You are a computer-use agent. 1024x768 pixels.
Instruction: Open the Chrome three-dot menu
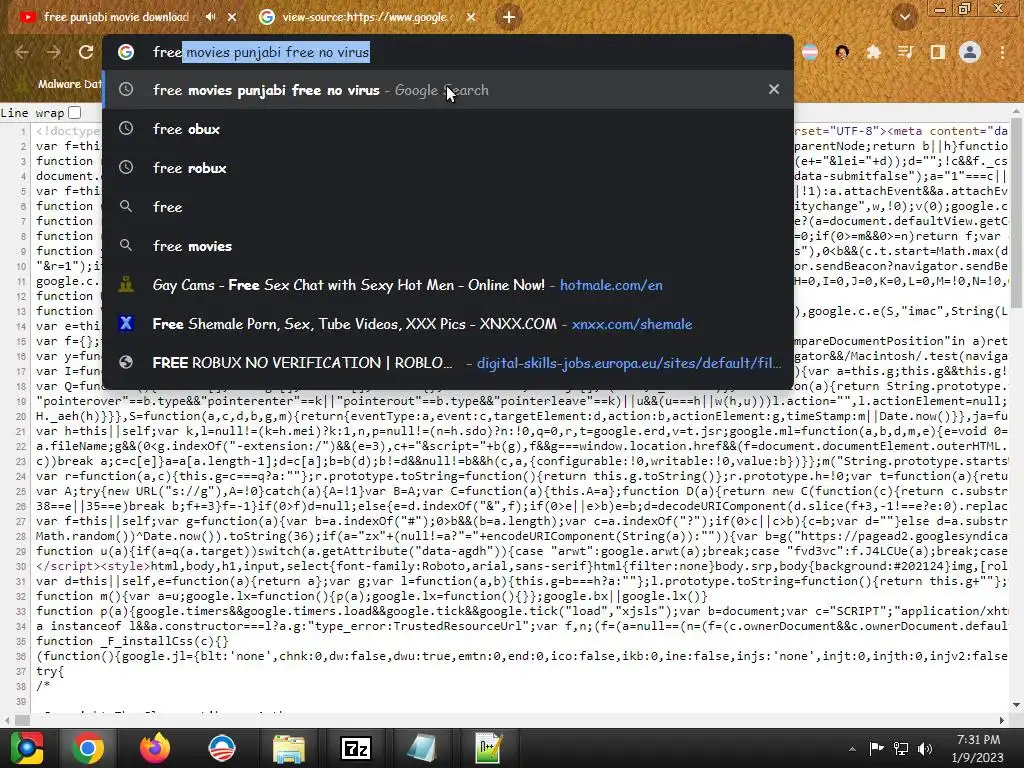(1002, 52)
